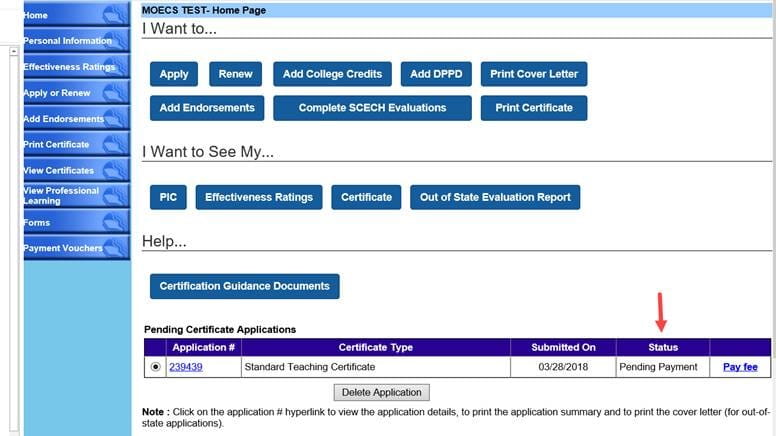Select radio button for application 239439
Image resolution: width=776 pixels, height=436 pixels.
[156, 367]
